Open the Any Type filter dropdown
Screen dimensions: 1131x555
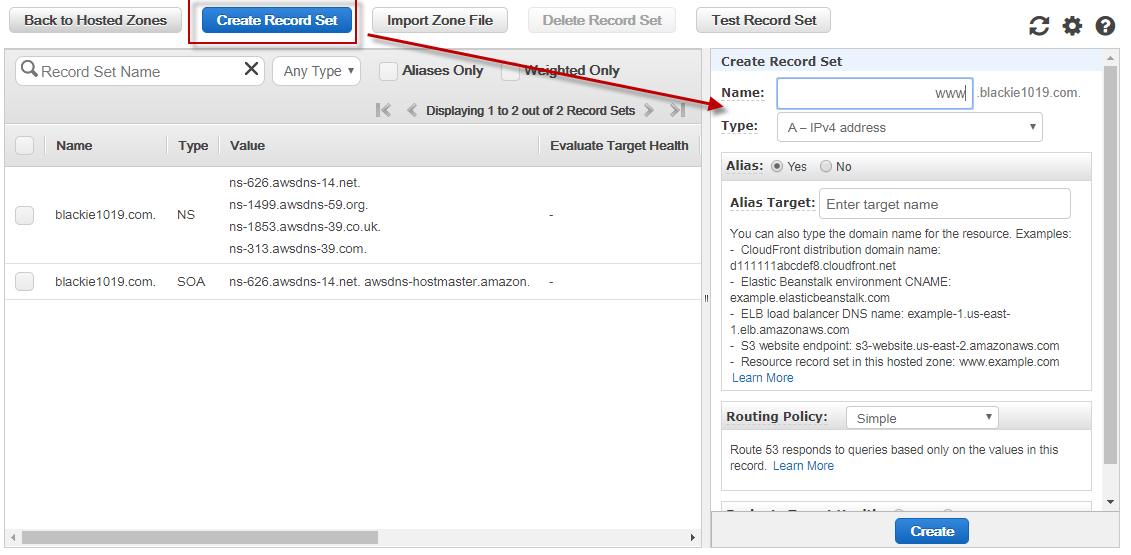point(316,71)
